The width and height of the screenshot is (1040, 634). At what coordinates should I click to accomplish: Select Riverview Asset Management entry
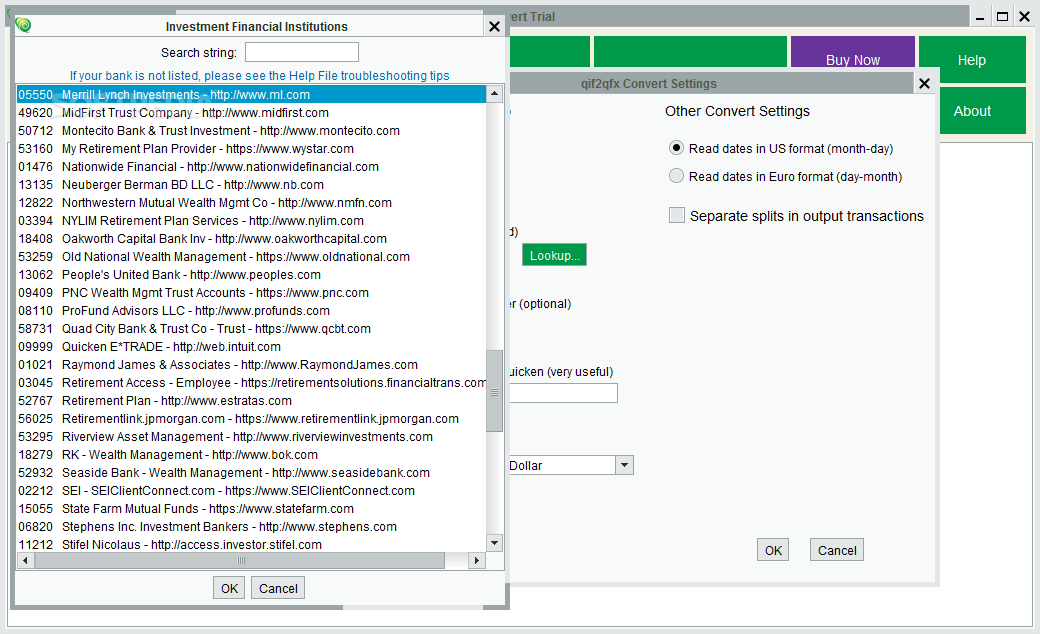(x=251, y=436)
